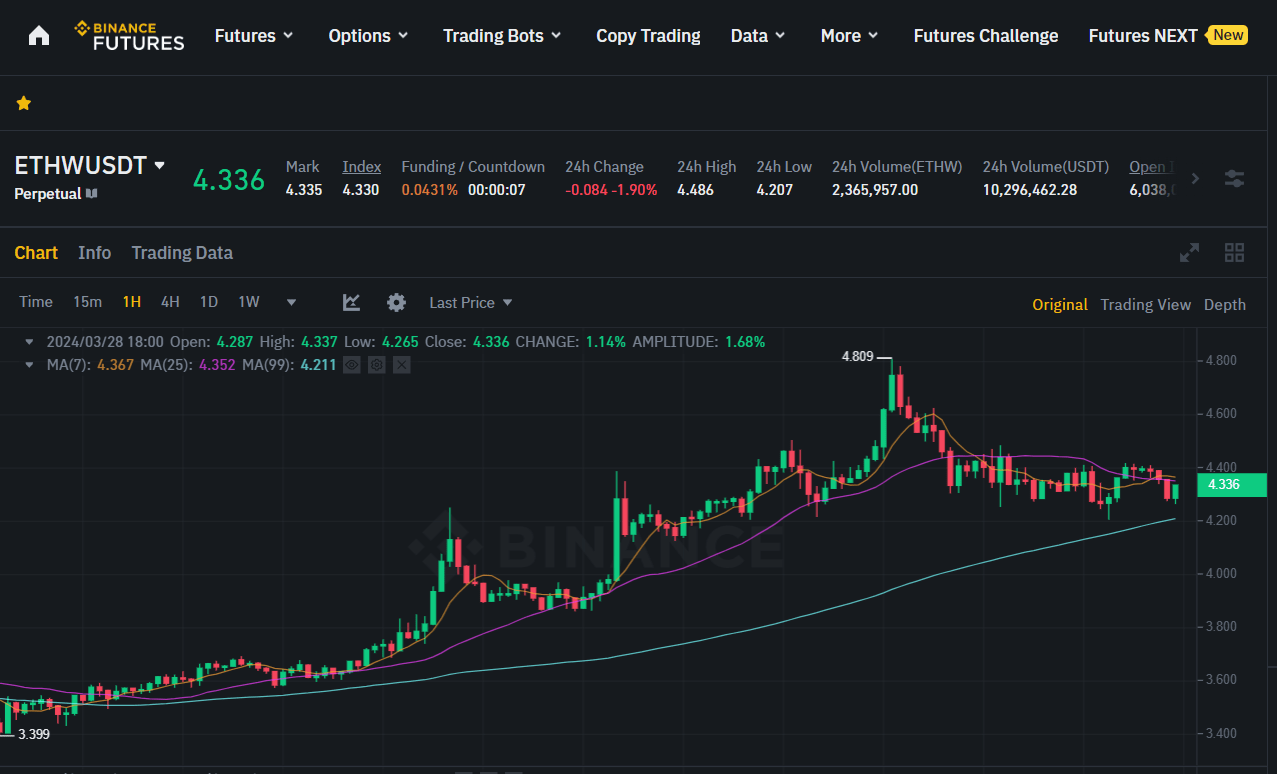
Task: Open the Last Price dropdown
Action: click(470, 302)
